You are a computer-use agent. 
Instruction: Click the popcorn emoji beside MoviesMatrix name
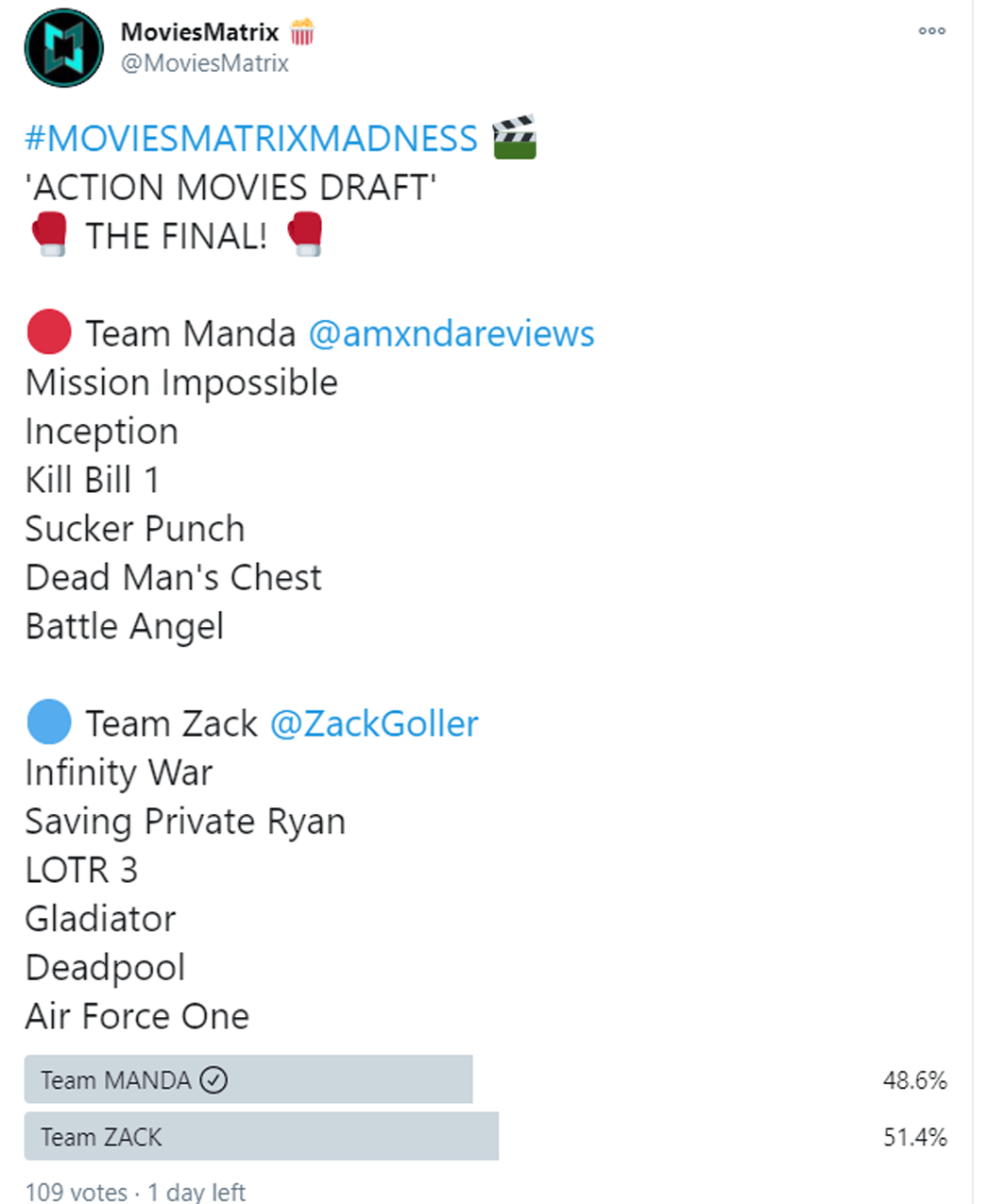[x=302, y=32]
